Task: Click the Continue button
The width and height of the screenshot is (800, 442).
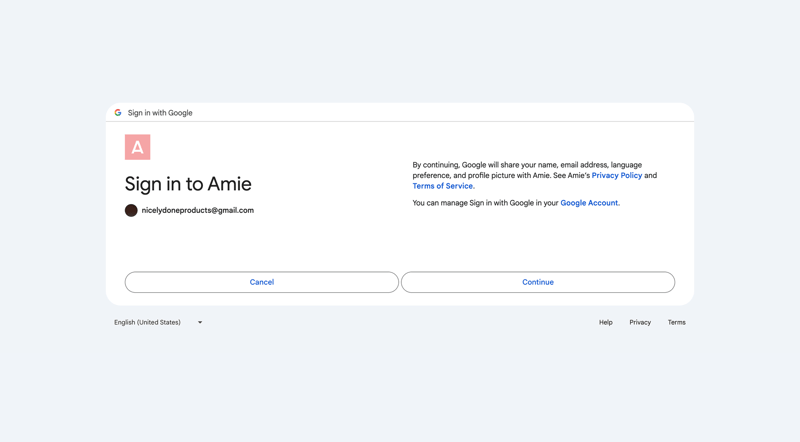Action: [x=538, y=282]
